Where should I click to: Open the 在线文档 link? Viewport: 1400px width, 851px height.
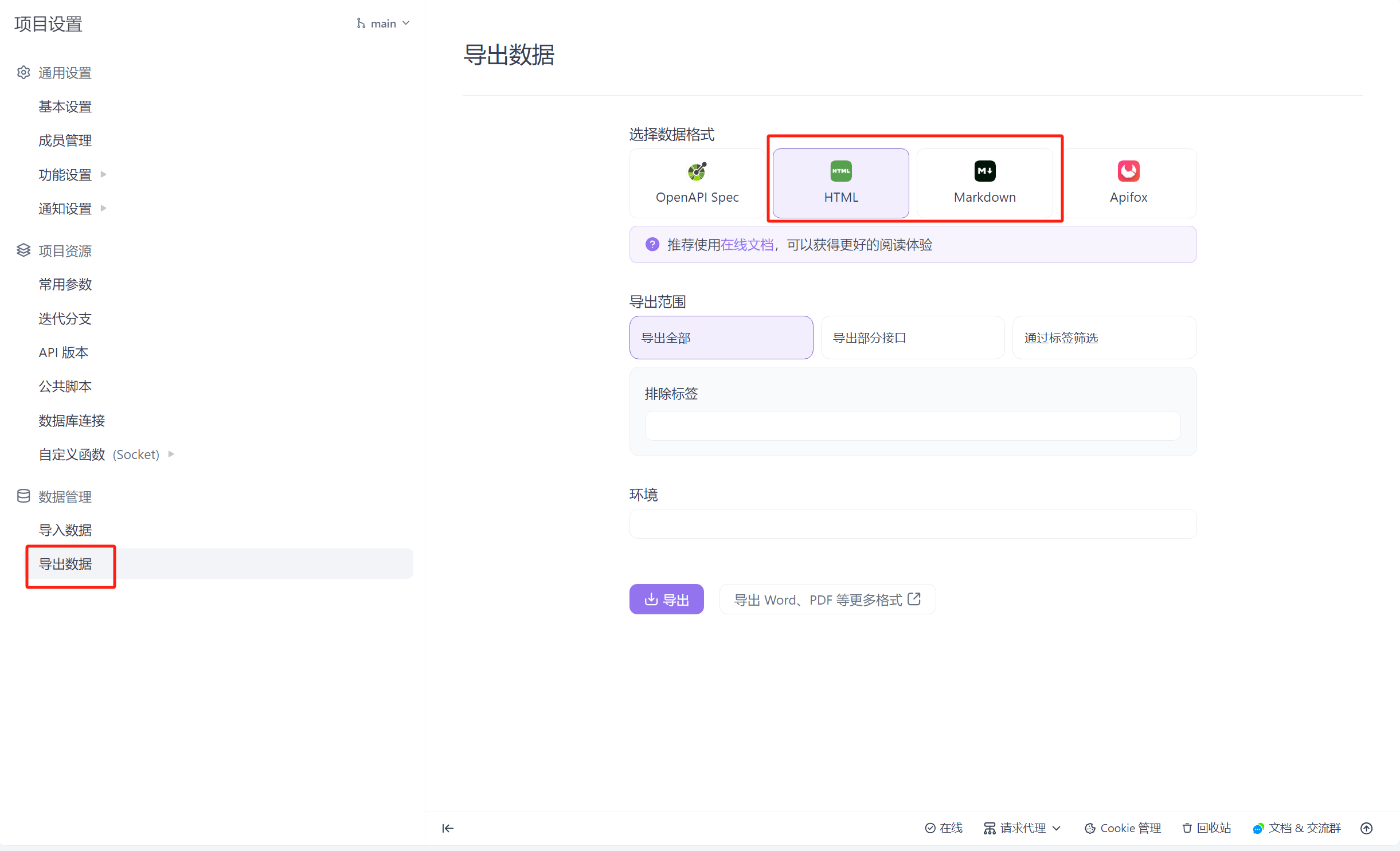(746, 245)
